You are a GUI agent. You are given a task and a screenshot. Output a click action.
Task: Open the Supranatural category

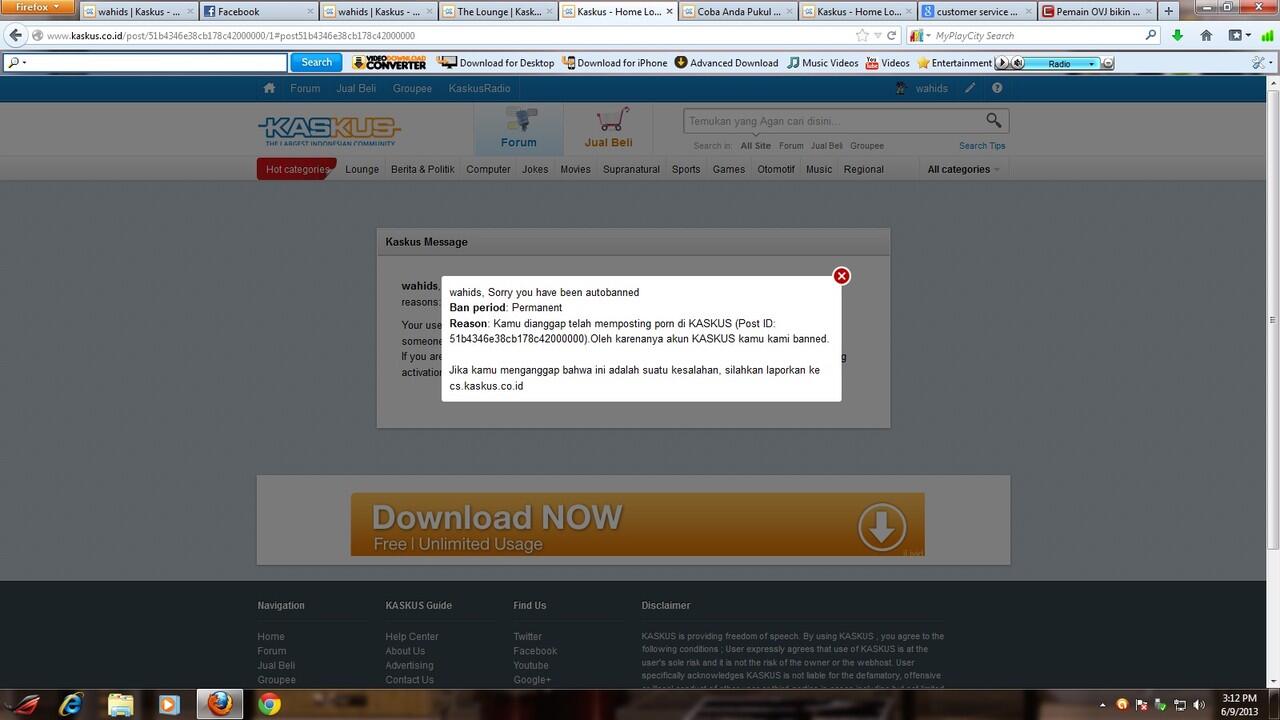631,169
